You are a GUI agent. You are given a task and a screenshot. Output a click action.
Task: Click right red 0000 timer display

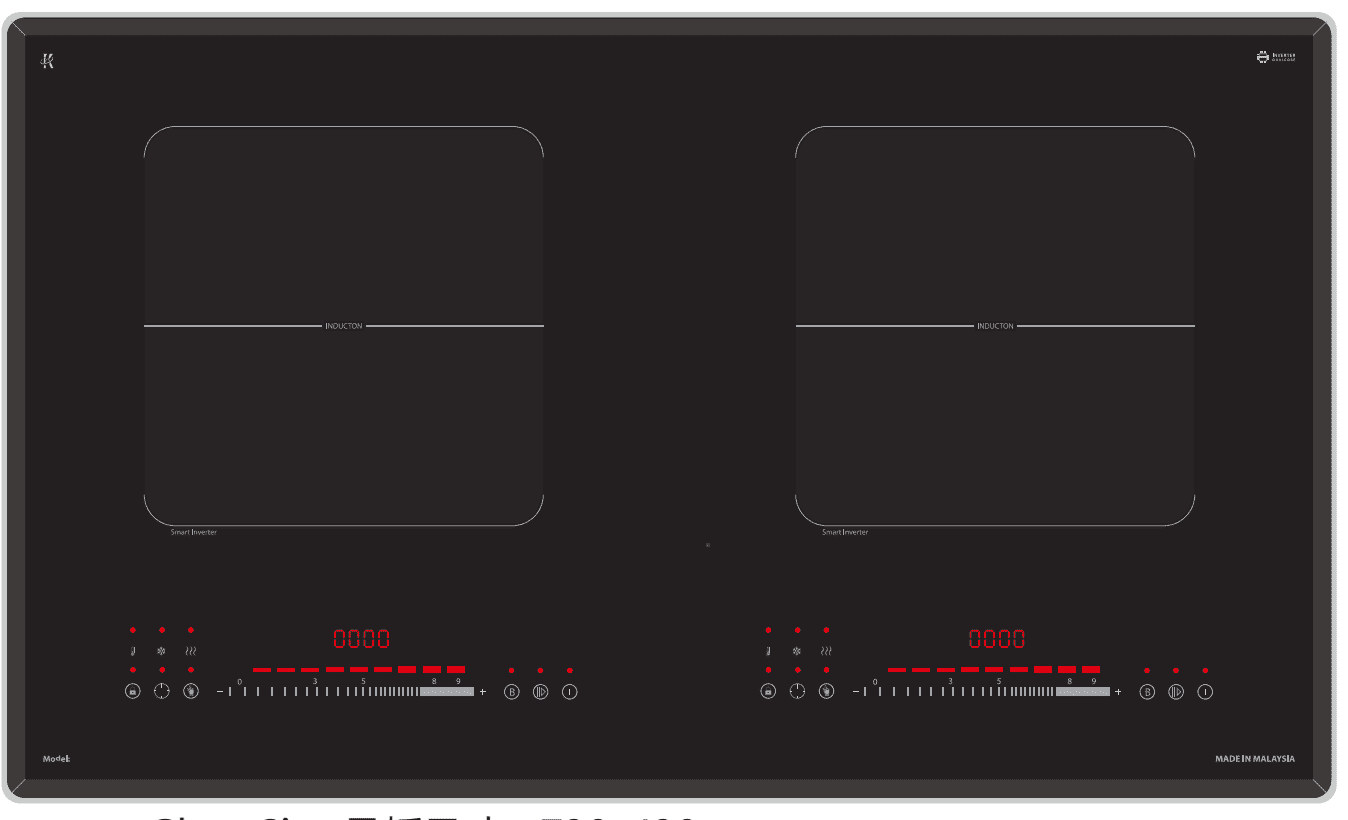point(996,639)
